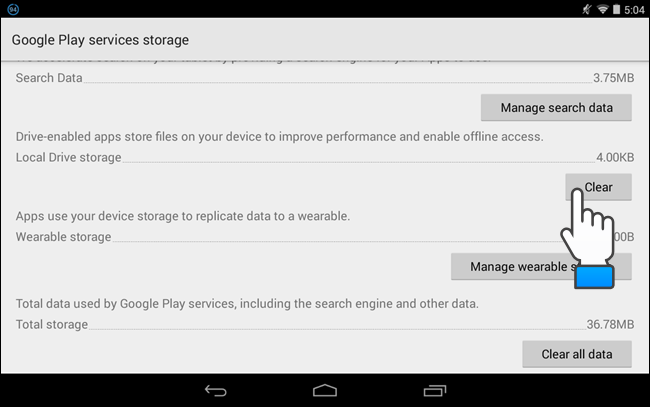Clear the Local Drive storage
Screen dimensions: 650x407
click(598, 187)
